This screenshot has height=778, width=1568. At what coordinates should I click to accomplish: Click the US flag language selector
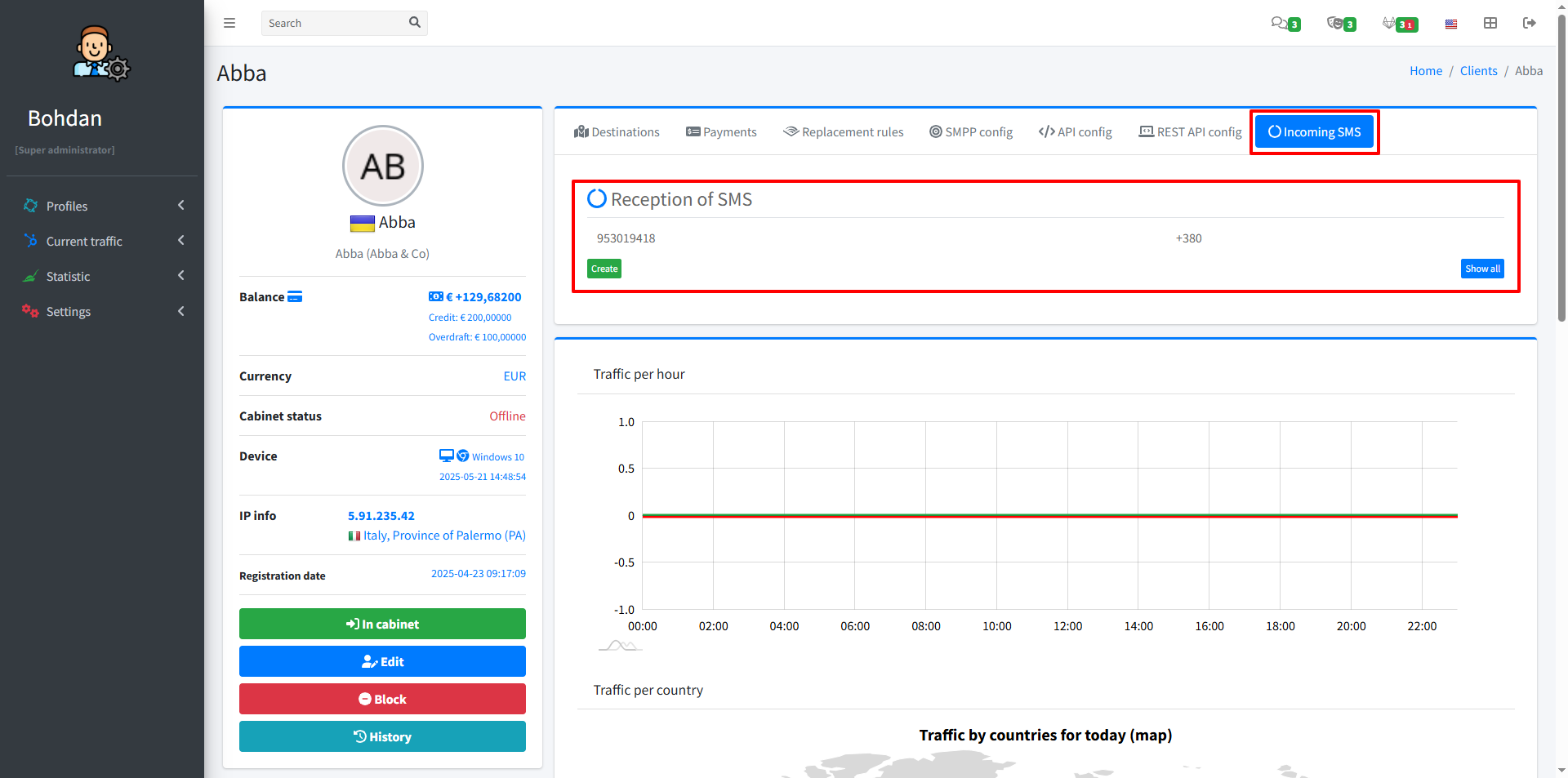pyautogui.click(x=1451, y=24)
